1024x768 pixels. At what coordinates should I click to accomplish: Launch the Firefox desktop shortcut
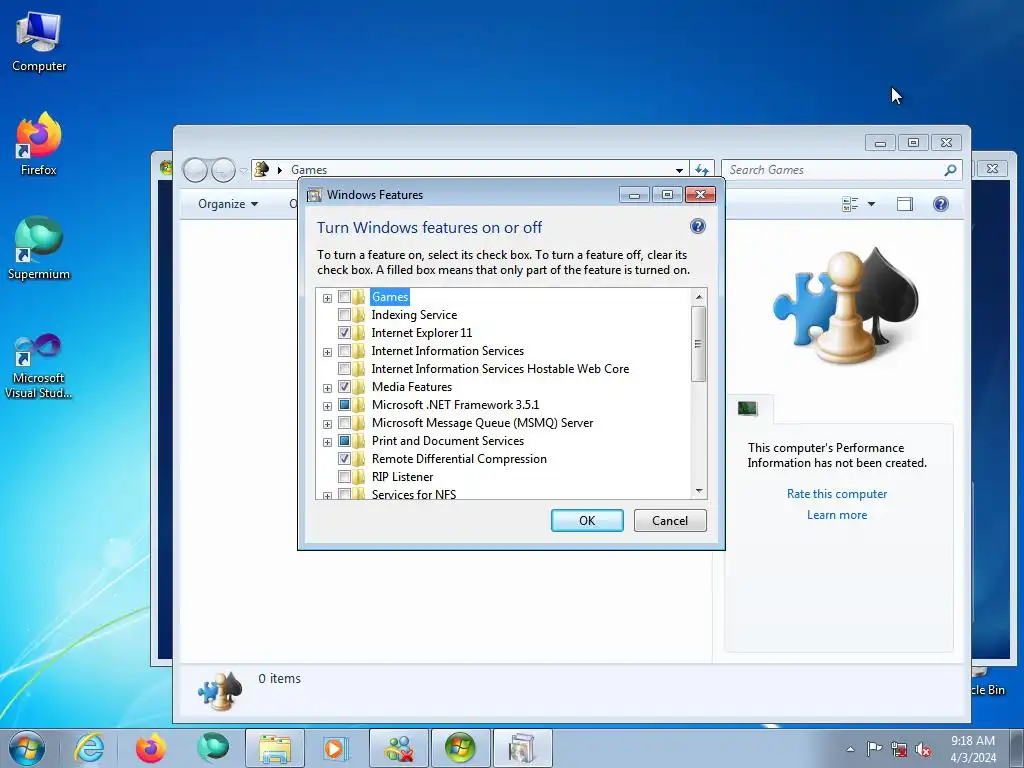[39, 145]
